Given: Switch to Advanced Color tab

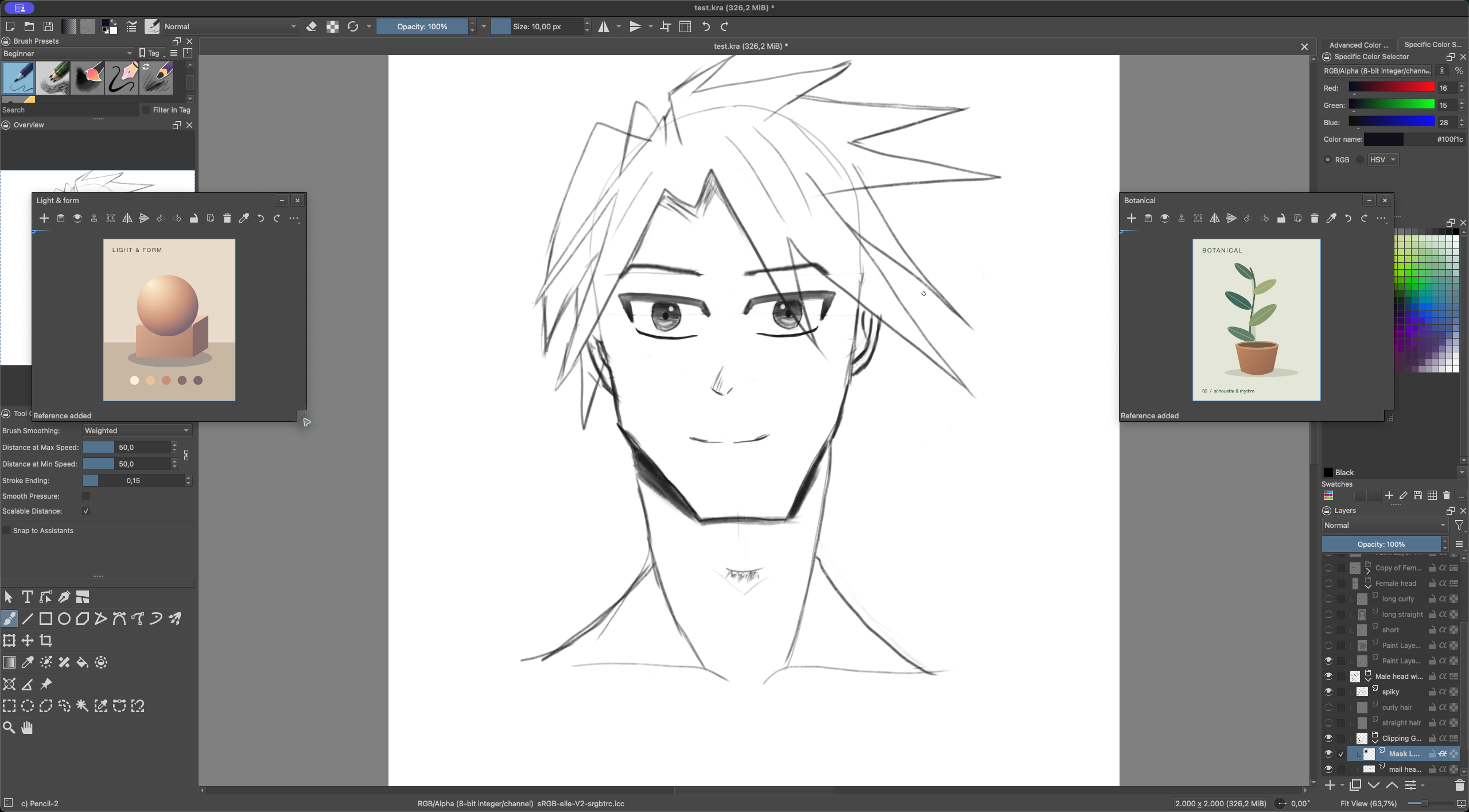Looking at the screenshot, I should (1359, 45).
